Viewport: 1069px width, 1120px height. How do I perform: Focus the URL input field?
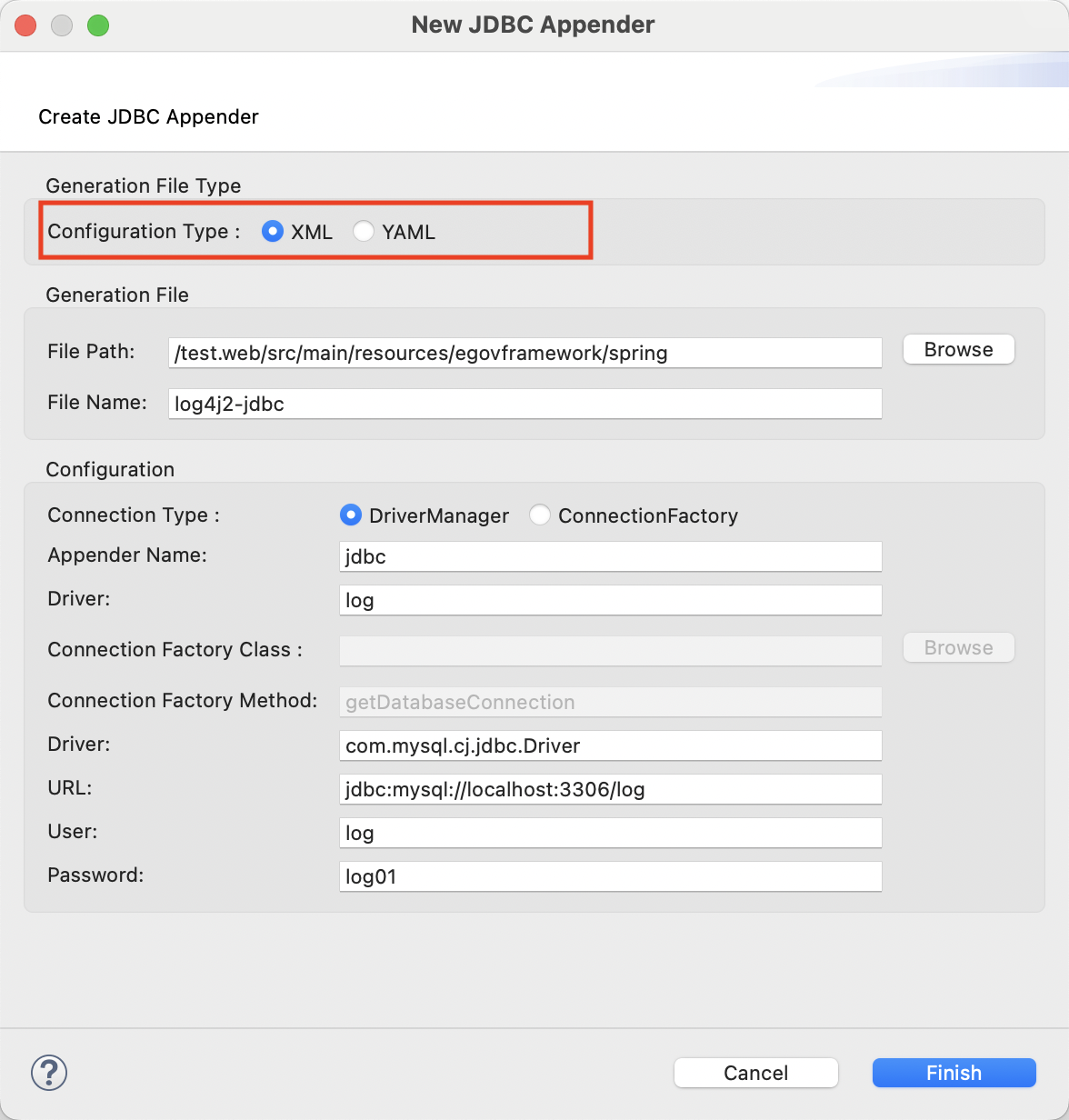(x=610, y=789)
